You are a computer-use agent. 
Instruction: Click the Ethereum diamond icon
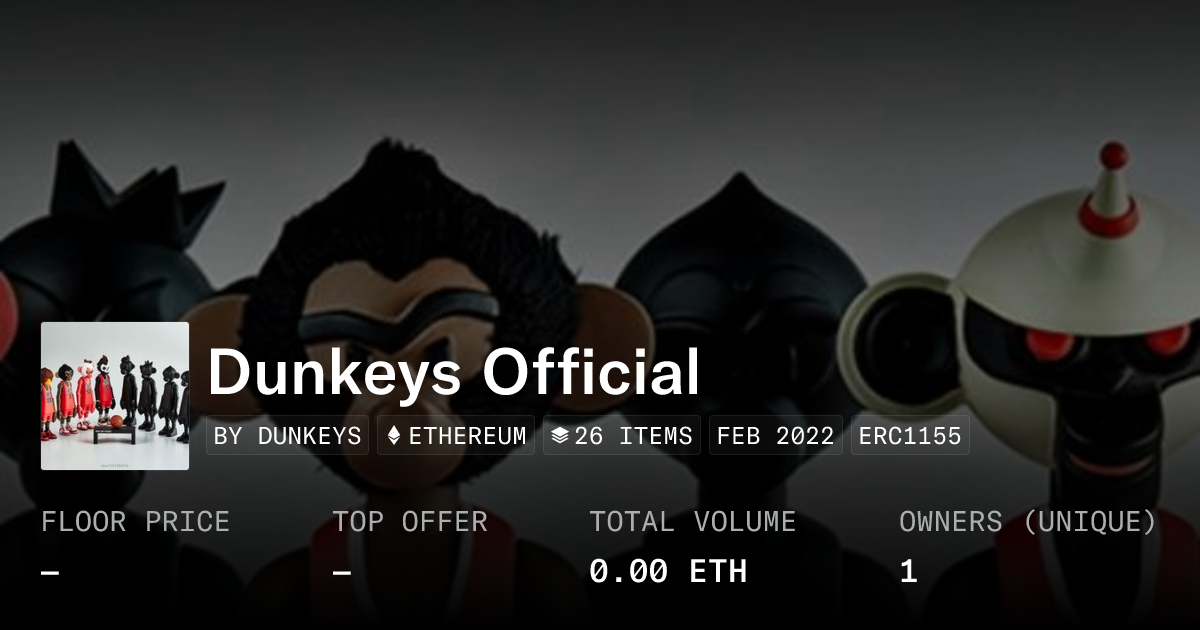pos(394,436)
